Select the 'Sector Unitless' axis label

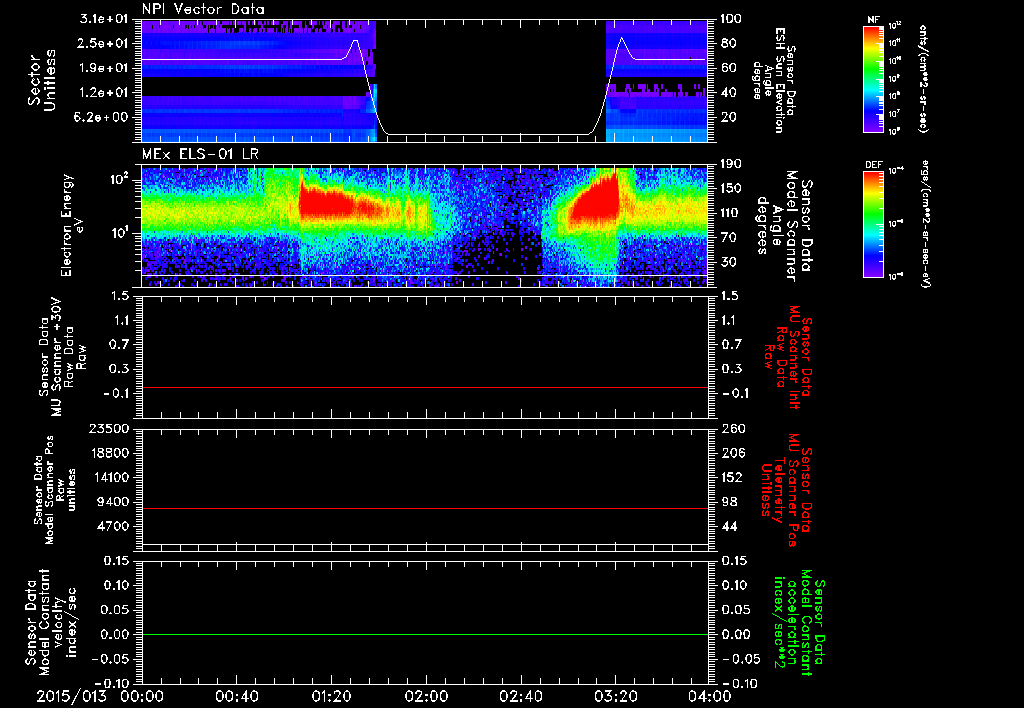point(42,80)
